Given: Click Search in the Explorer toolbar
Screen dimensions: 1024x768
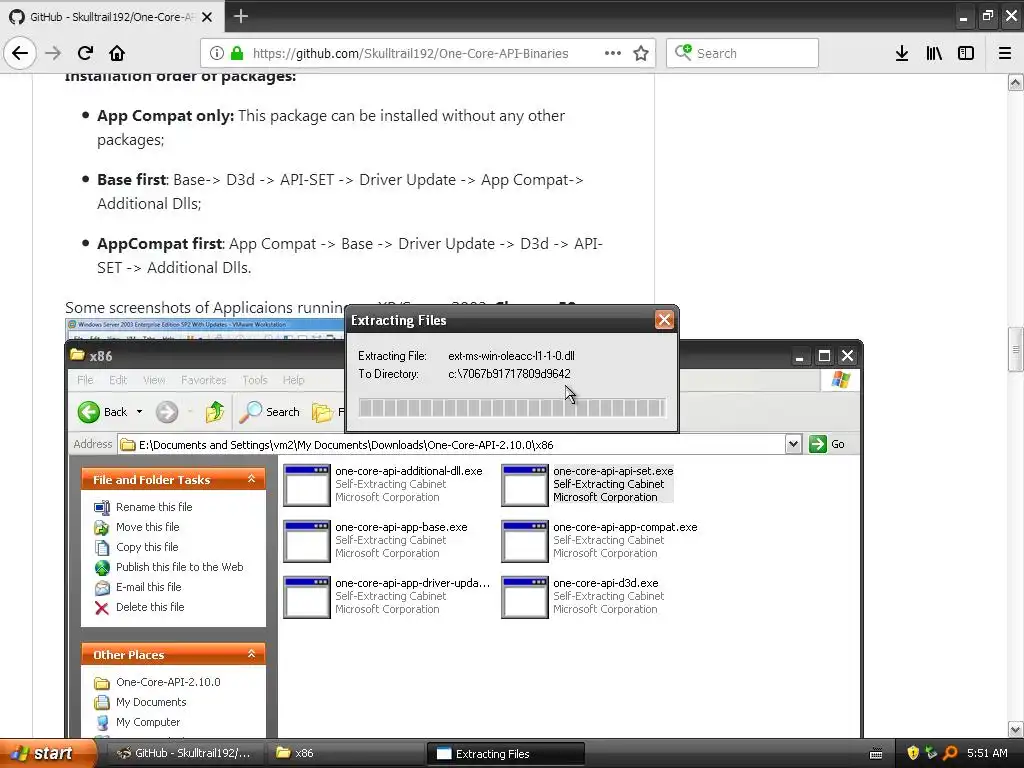Looking at the screenshot, I should coord(269,411).
